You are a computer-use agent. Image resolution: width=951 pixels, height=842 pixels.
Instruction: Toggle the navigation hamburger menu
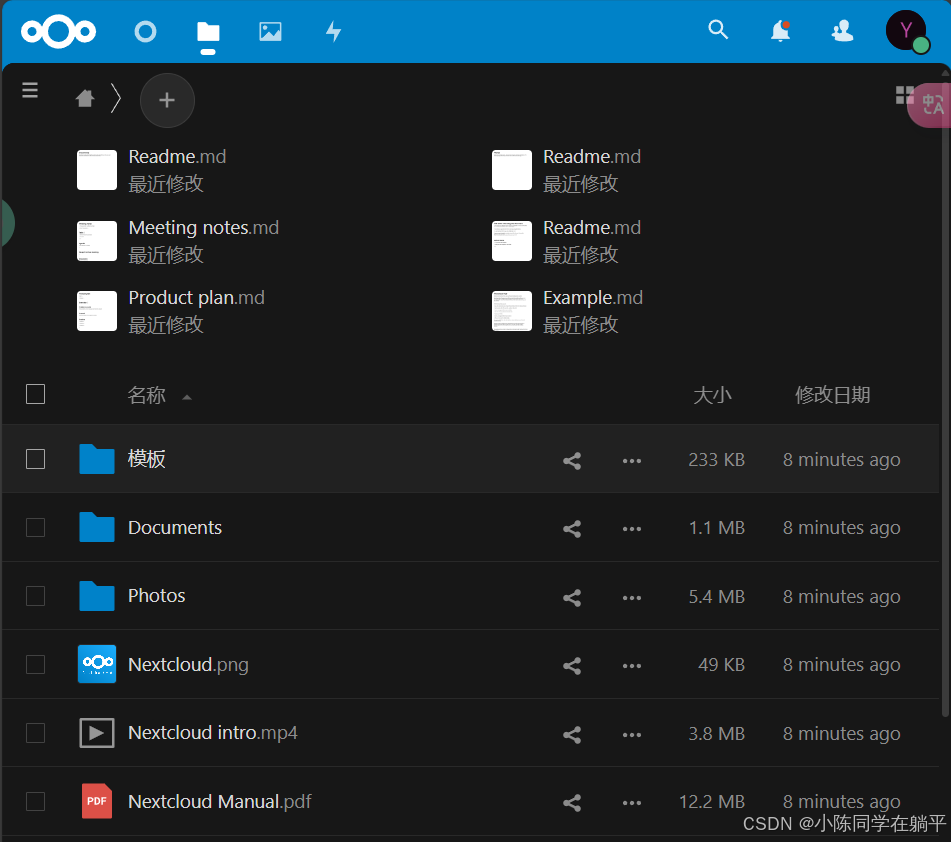pyautogui.click(x=30, y=90)
